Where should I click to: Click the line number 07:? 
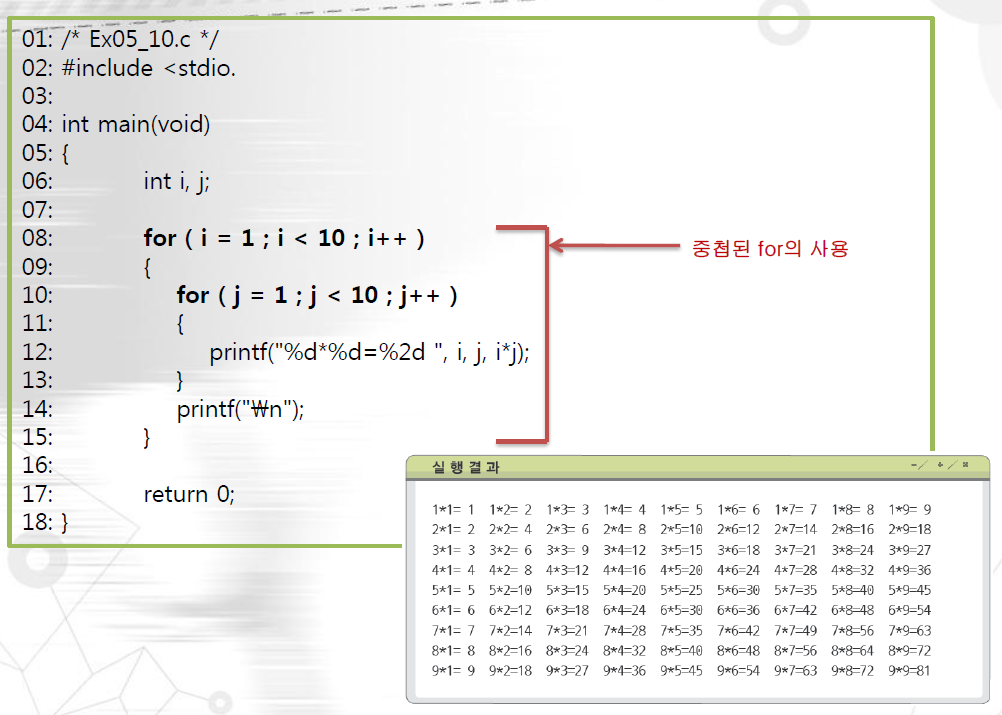38,210
